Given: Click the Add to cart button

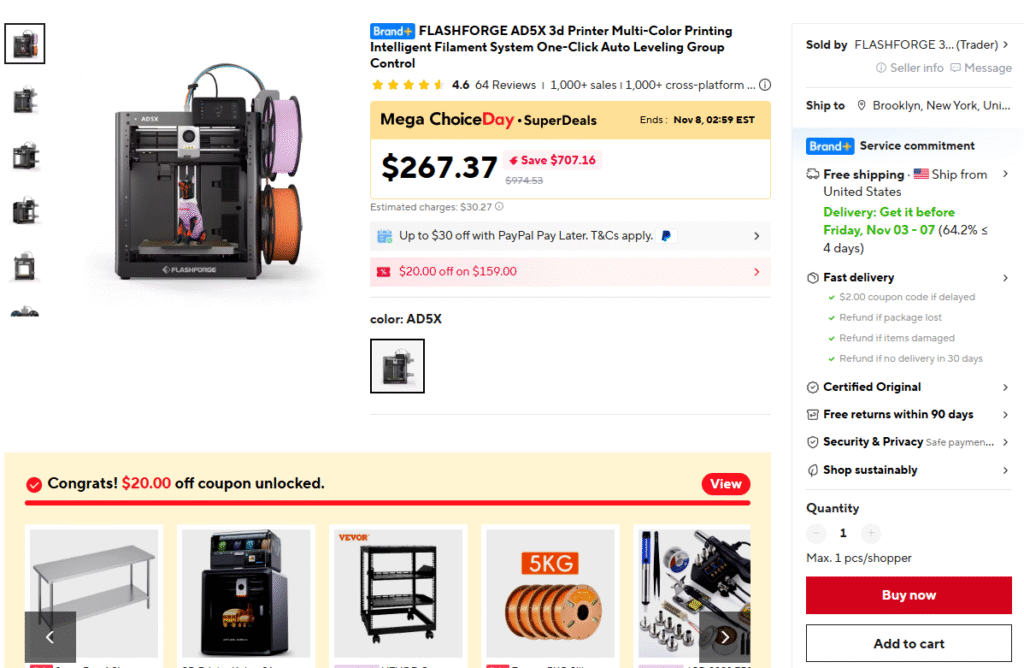Looking at the screenshot, I should pos(908,643).
